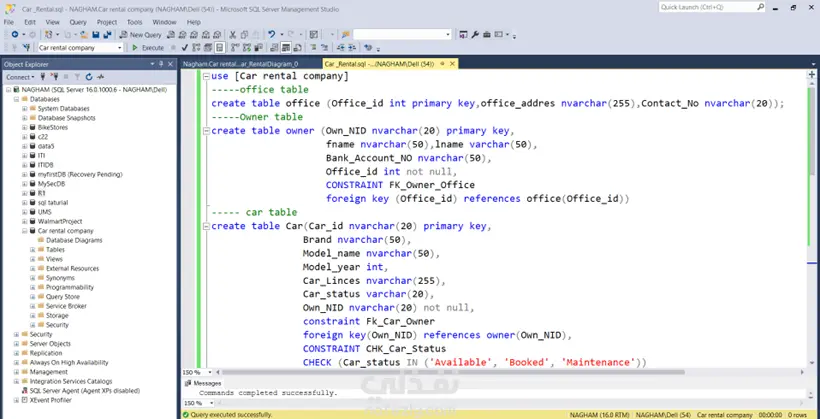820x419 pixels.
Task: Expand the BikeStores database node
Action: pos(25,127)
